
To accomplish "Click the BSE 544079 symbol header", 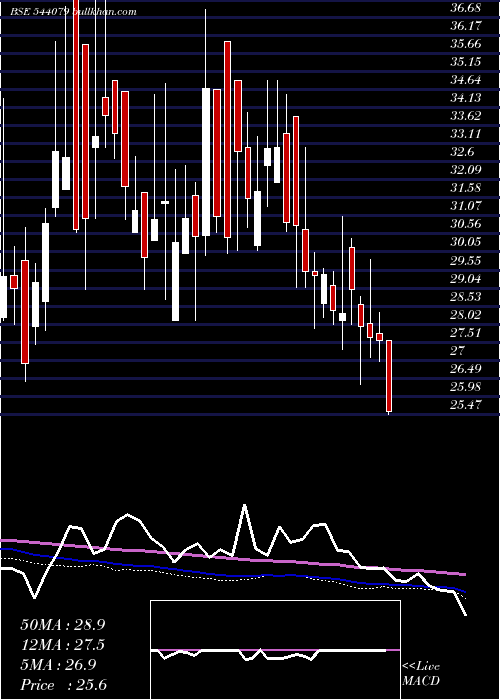I will click(x=40, y=12).
